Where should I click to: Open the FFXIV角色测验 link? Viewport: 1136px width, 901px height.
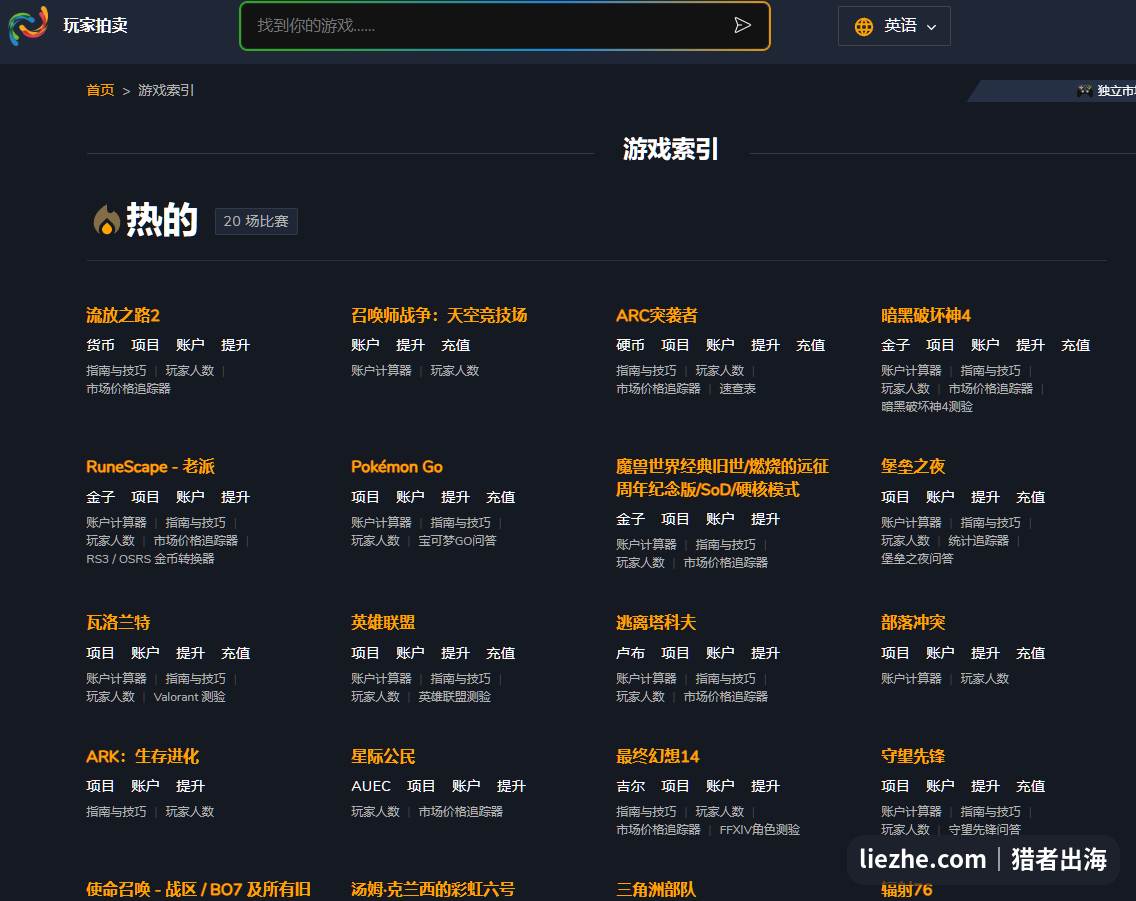click(x=759, y=830)
